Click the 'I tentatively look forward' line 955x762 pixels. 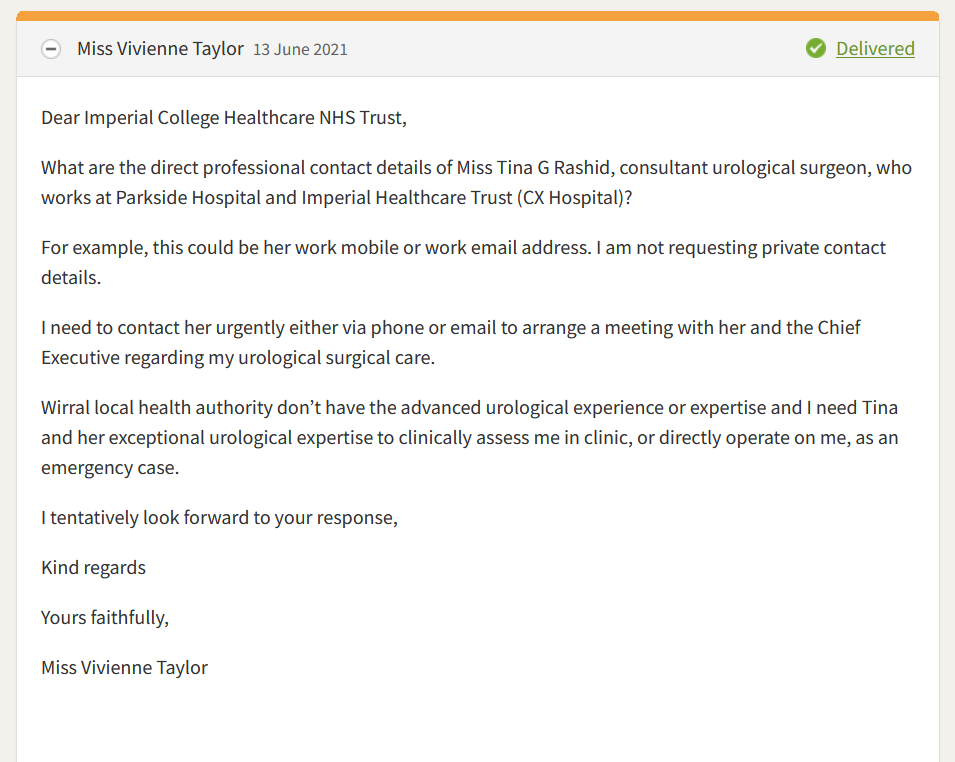click(x=219, y=518)
